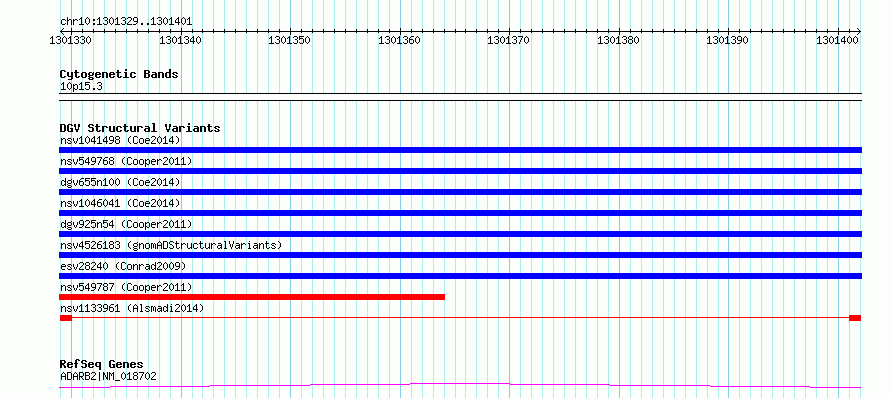Click the blue bar under nsv1046041
890x398 pixels.
pyautogui.click(x=460, y=213)
